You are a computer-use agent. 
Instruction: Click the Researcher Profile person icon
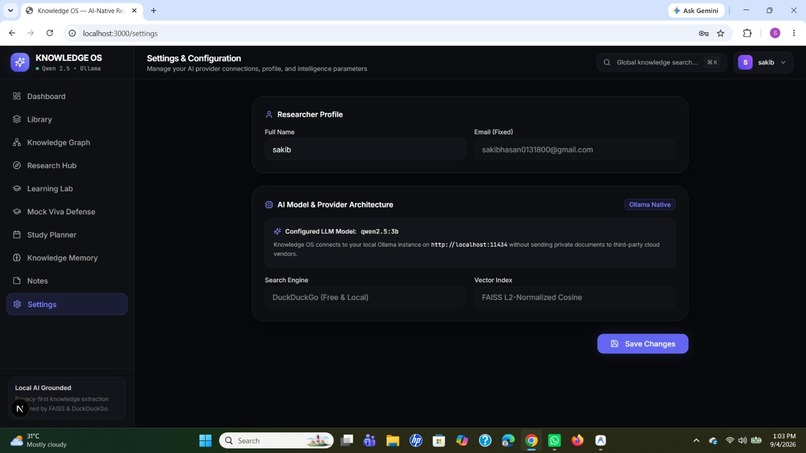coord(269,115)
